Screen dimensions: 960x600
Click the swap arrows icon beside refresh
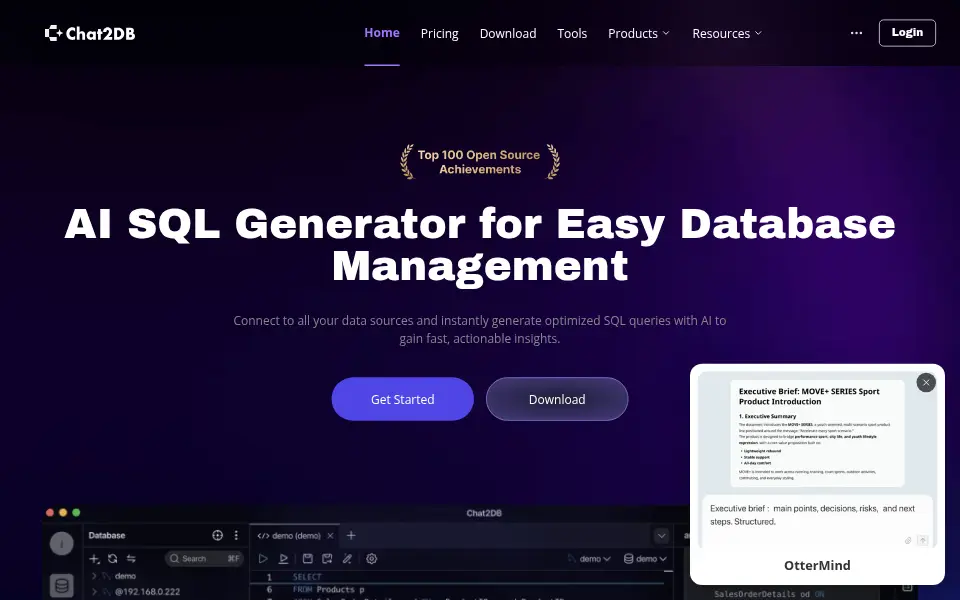[x=131, y=558]
